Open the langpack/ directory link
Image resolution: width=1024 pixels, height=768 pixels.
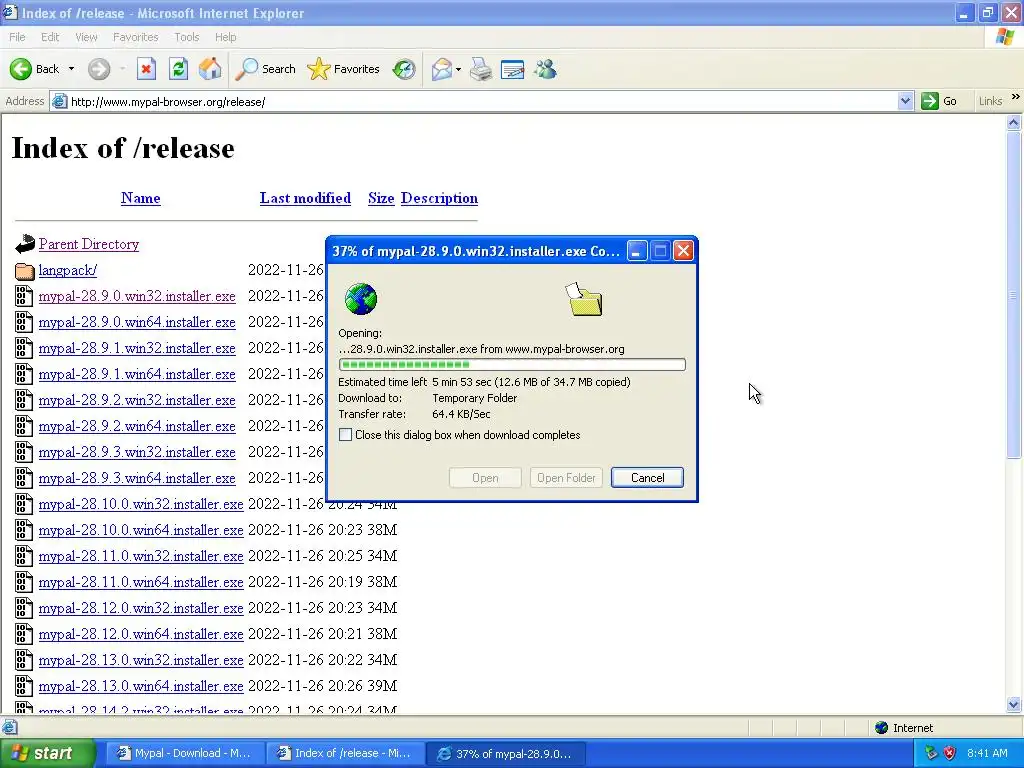click(67, 270)
